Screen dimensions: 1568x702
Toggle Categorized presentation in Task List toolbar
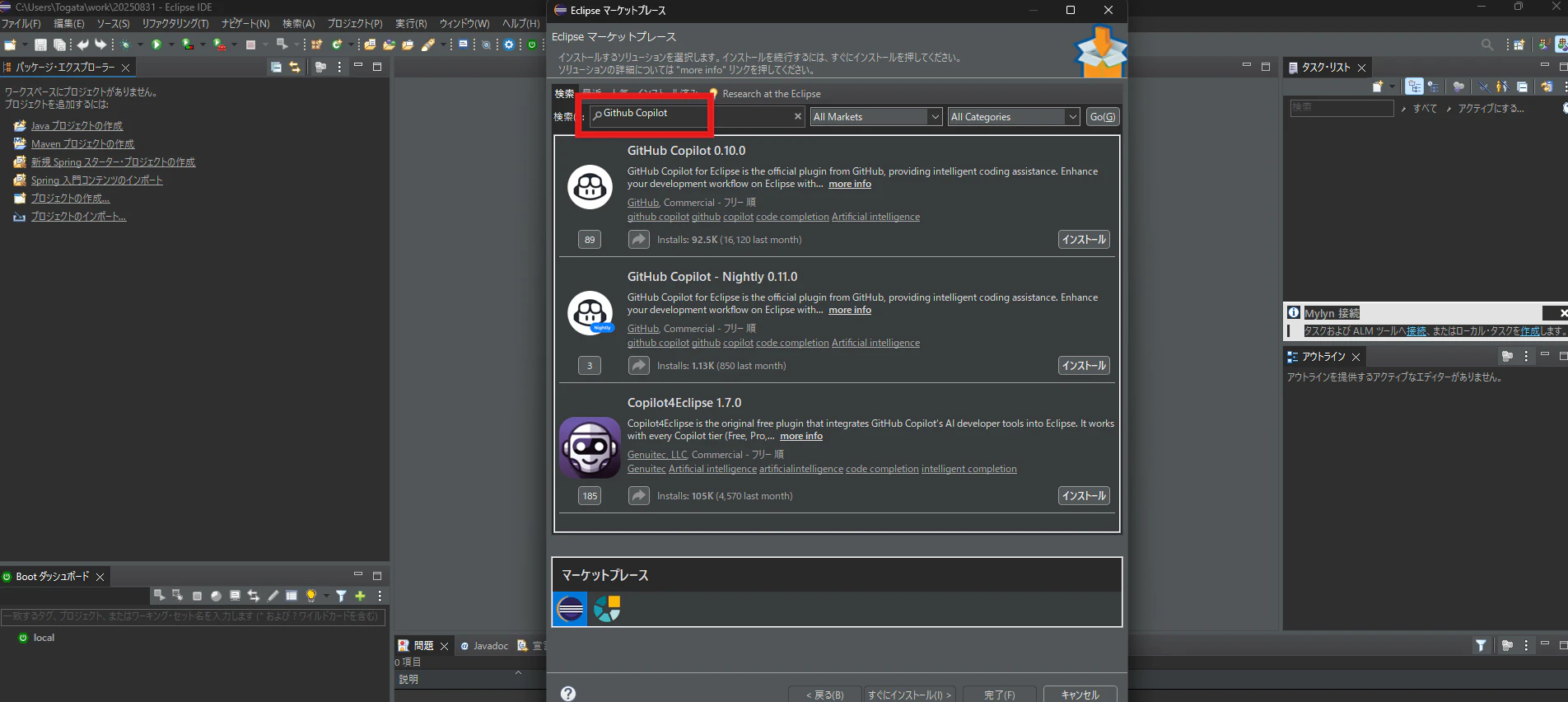(1414, 87)
